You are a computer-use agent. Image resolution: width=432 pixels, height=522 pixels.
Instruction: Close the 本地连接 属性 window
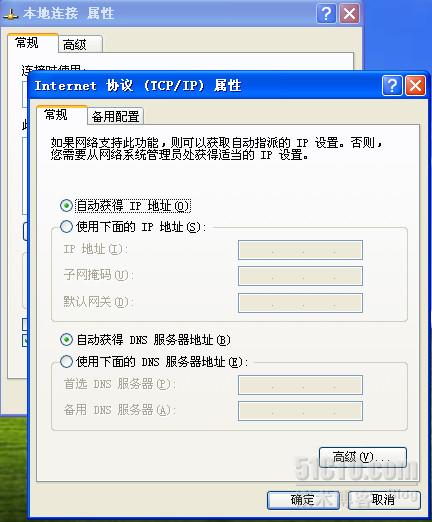(349, 14)
